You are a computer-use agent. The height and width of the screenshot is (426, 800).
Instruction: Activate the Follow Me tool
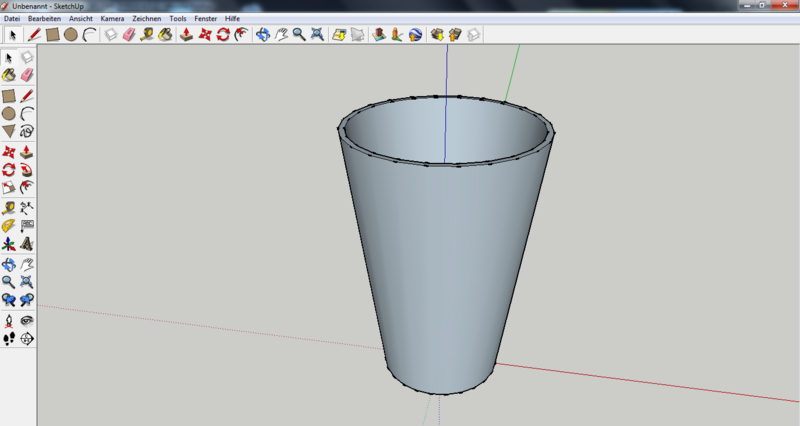click(27, 169)
